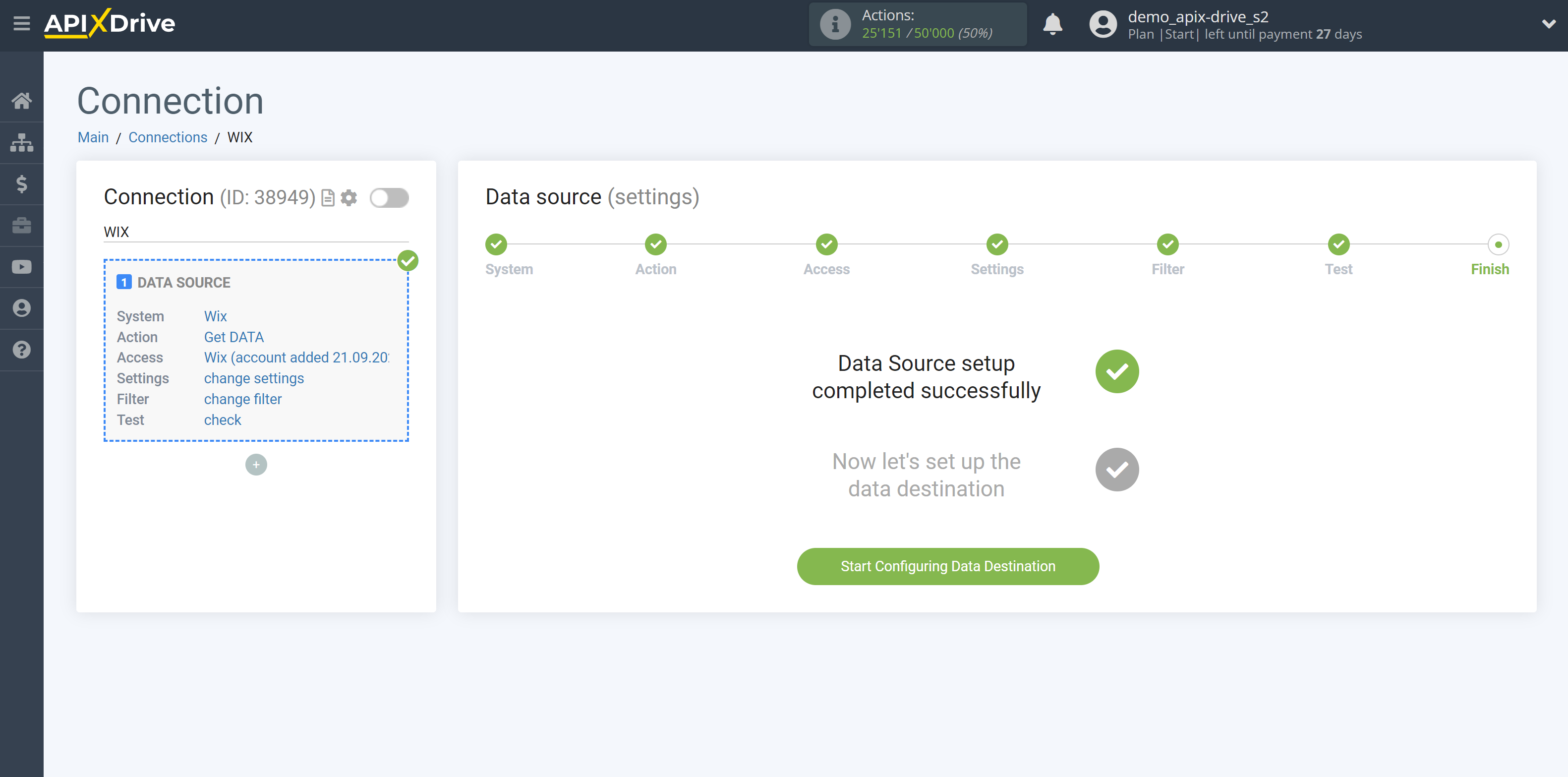Click Start Configuring Data Destination button
This screenshot has height=777, width=1568.
947,566
